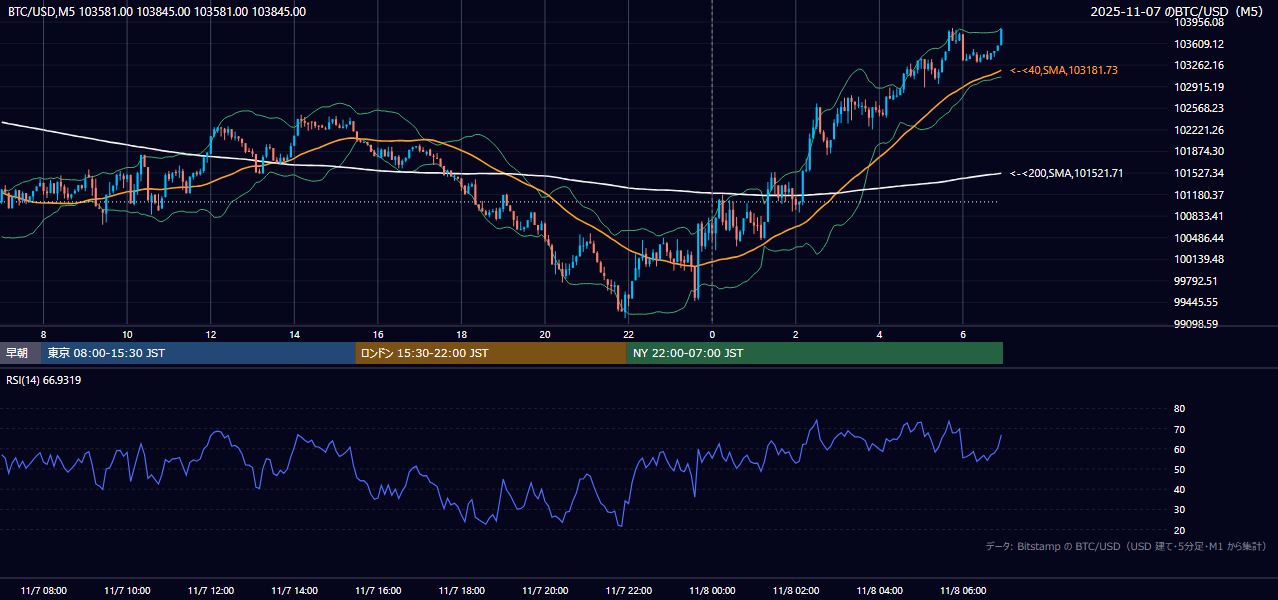Click hour label 16 under the price chart
This screenshot has height=600, width=1278.
378,334
